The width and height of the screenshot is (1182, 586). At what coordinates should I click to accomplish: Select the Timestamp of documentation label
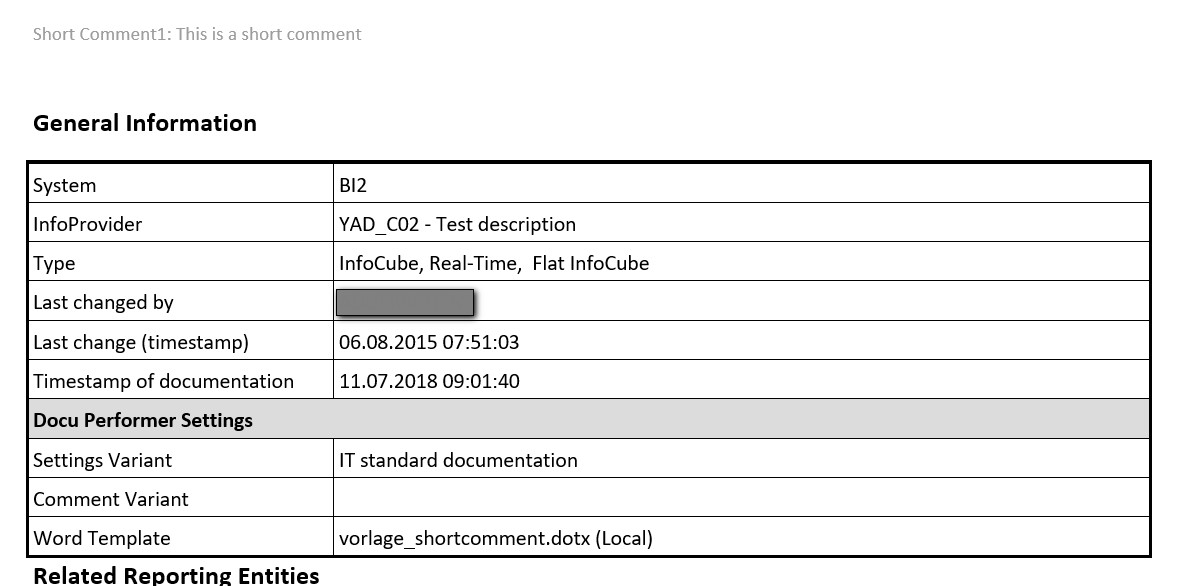point(163,381)
